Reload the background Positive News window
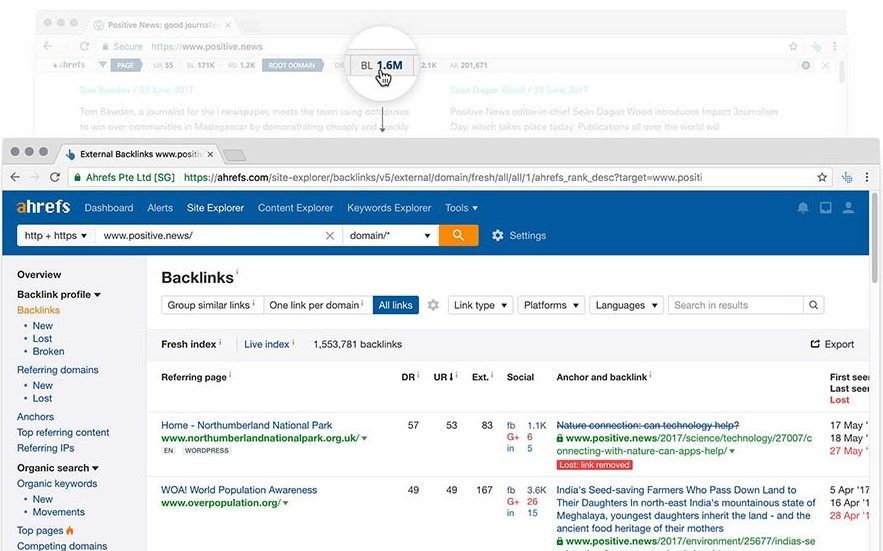This screenshot has height=551, width=883. click(x=84, y=46)
